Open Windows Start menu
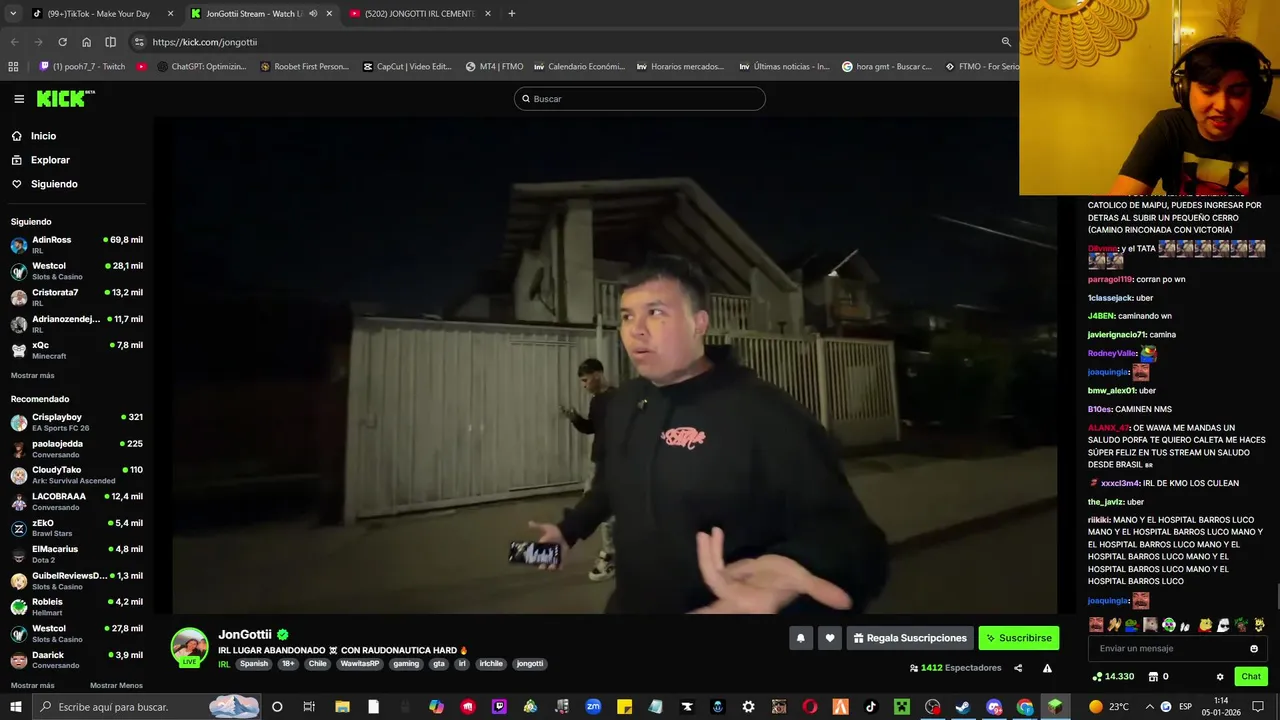This screenshot has width=1280, height=720. pos(16,707)
